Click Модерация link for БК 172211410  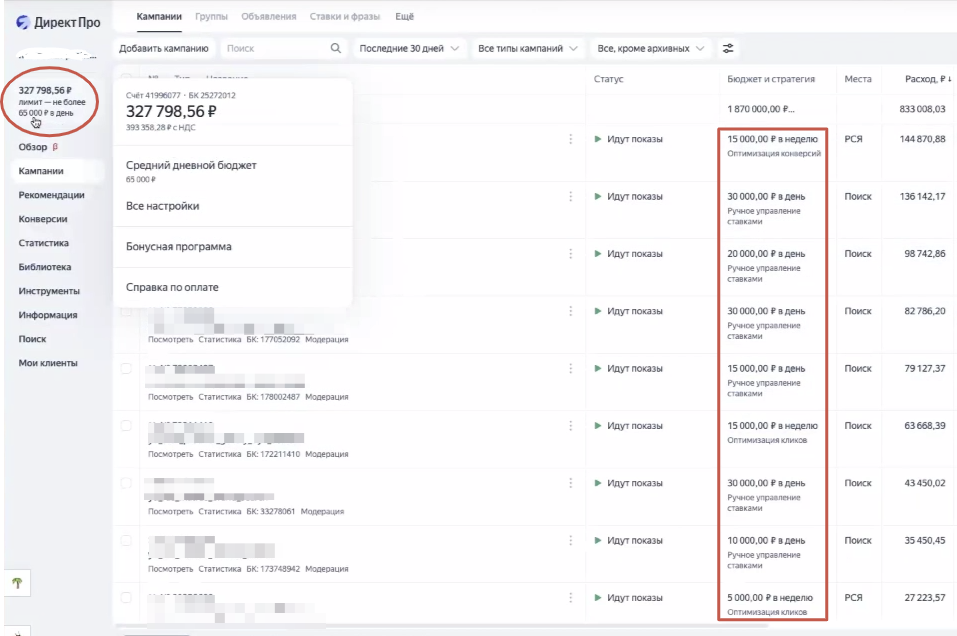(x=327, y=454)
